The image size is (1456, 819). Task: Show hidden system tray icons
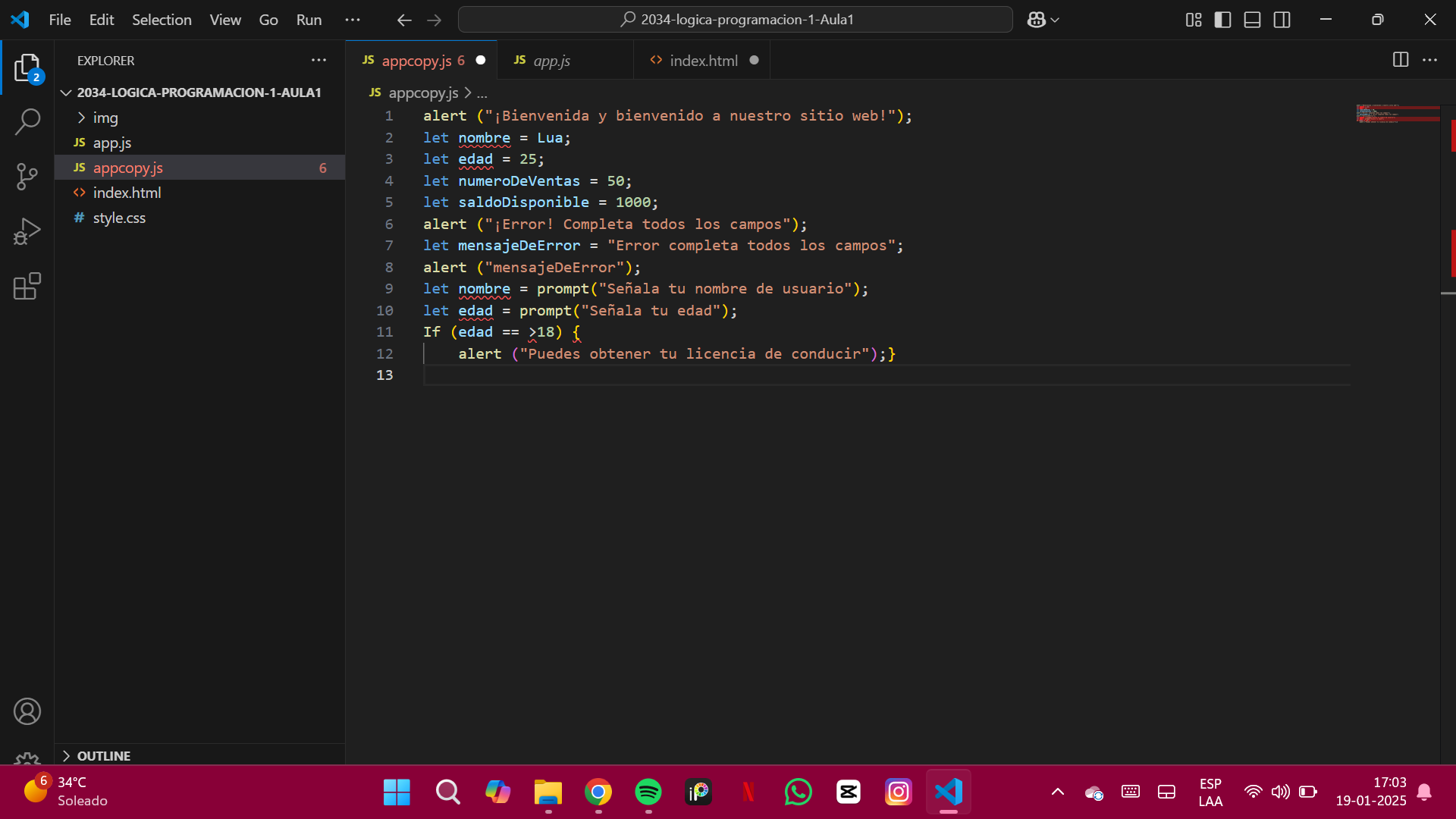[1058, 792]
